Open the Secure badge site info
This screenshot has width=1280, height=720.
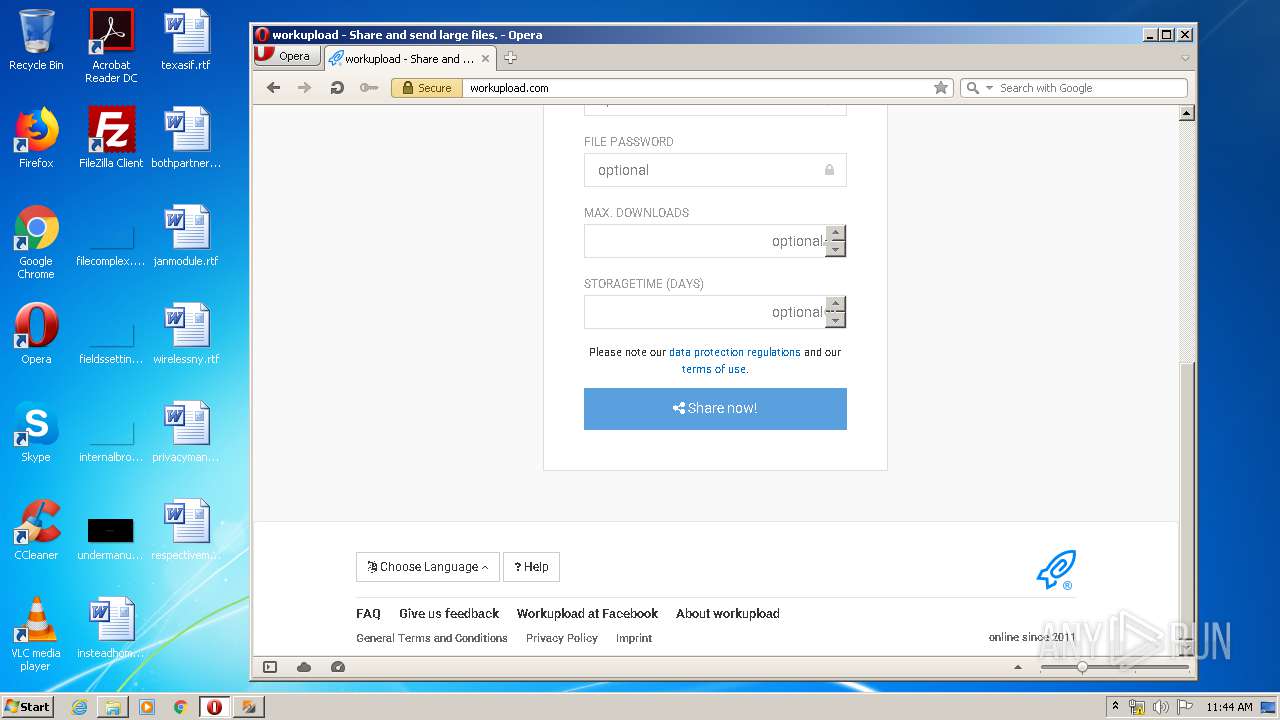click(426, 88)
